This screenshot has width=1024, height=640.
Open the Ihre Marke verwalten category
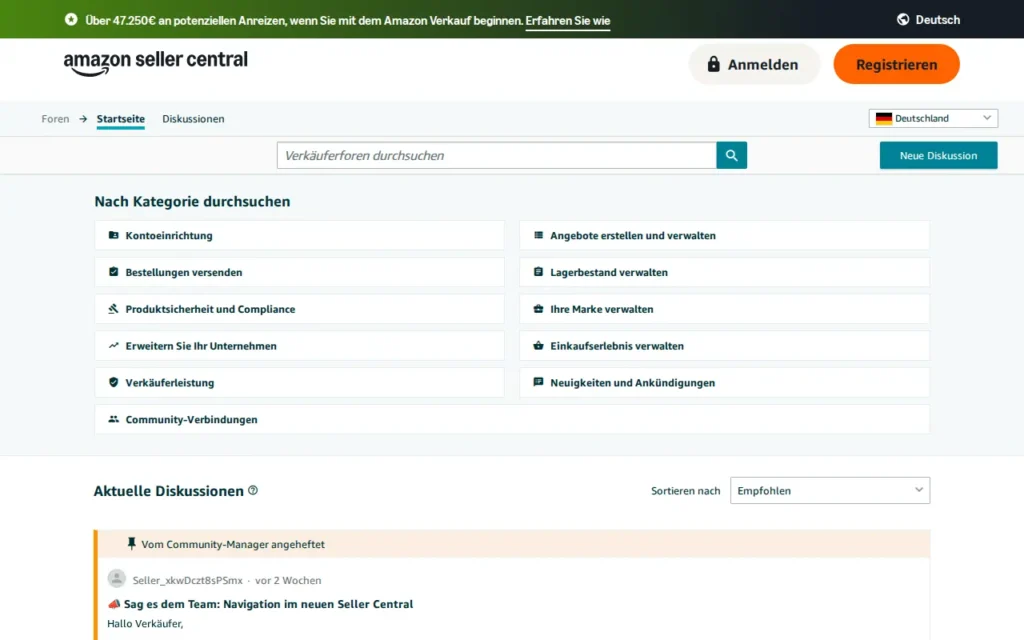(724, 309)
